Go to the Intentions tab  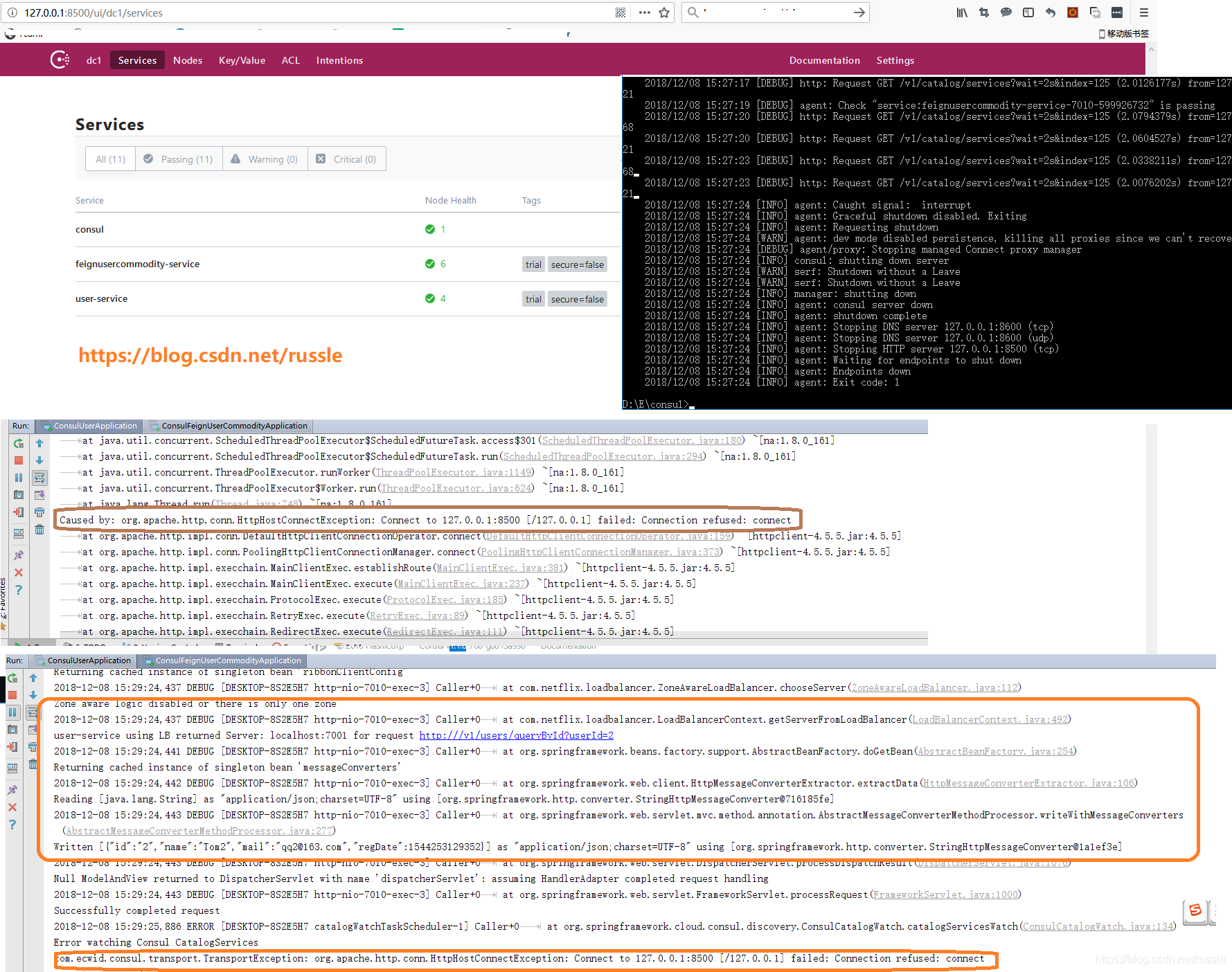(339, 60)
